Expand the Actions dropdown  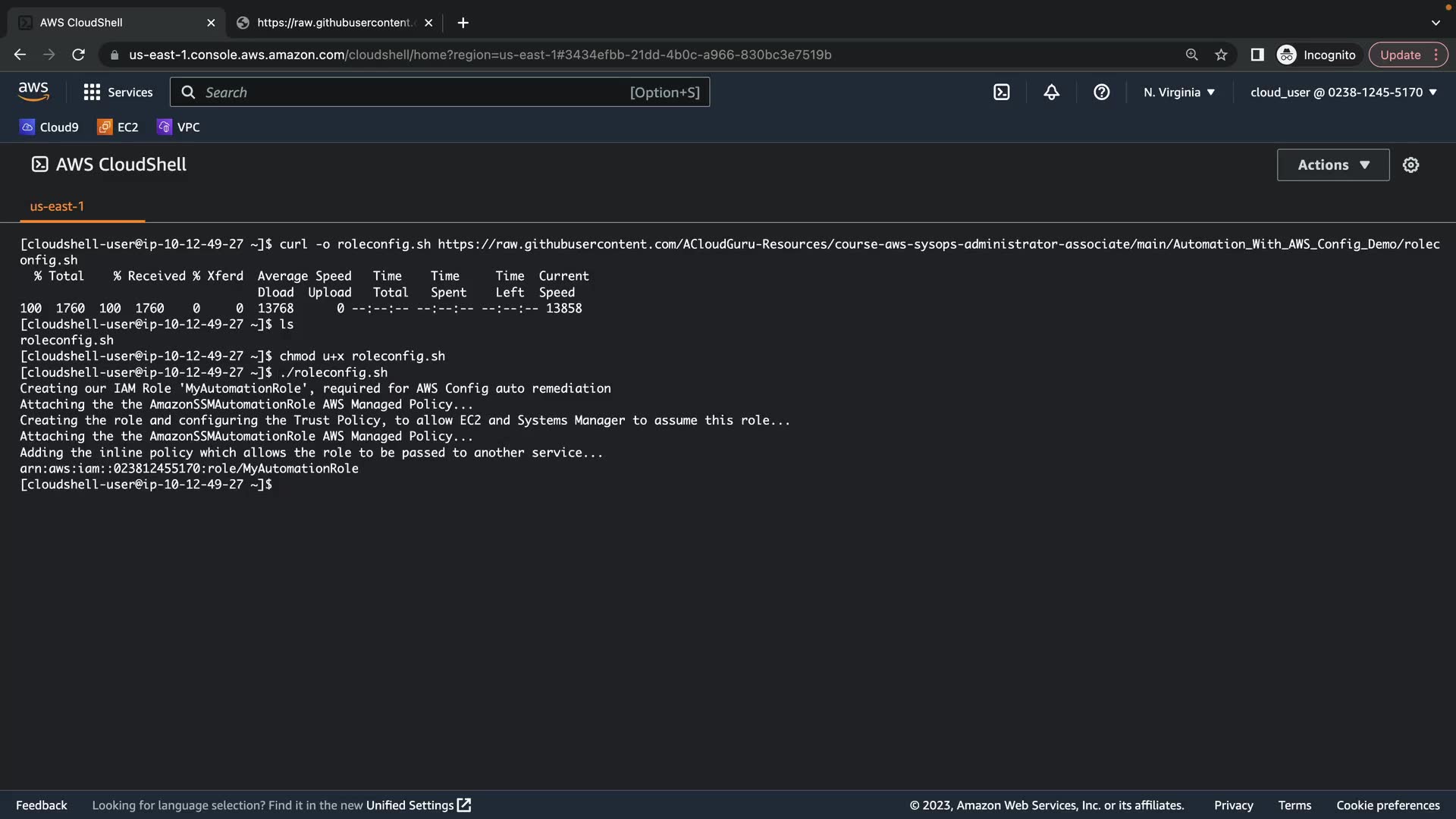coord(1332,165)
